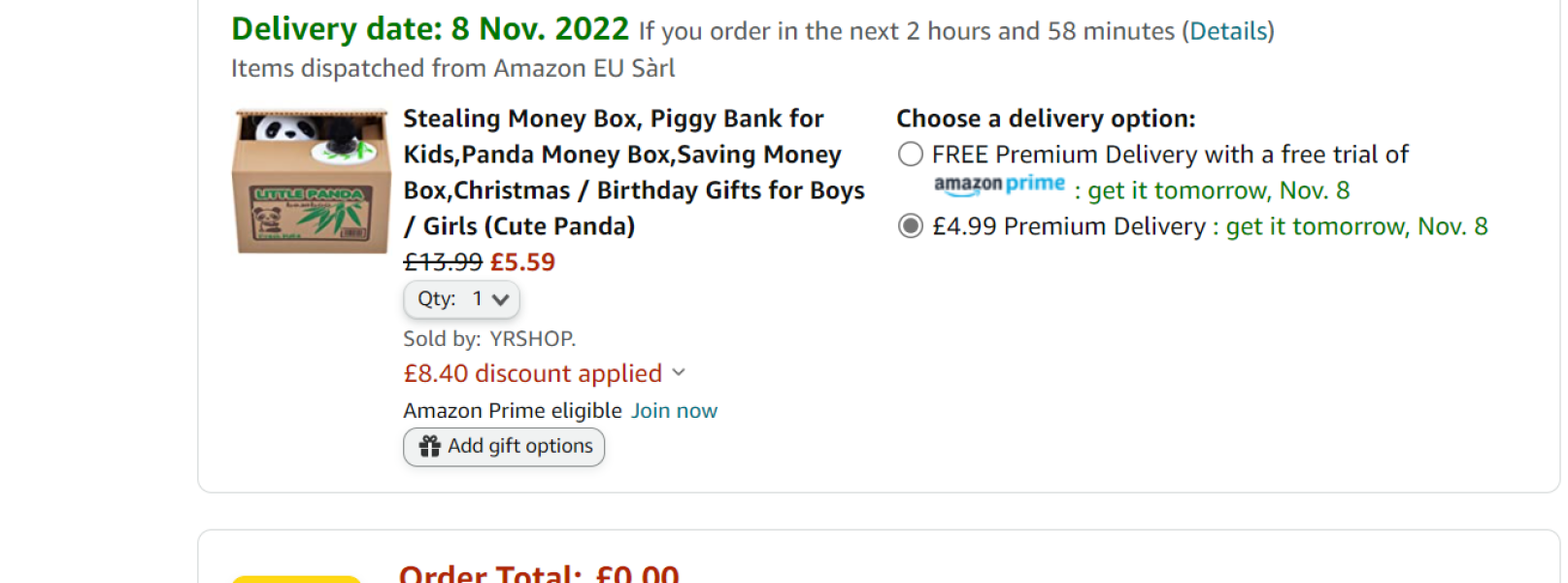Click the green Delivery date heading
The image size is (1568, 583).
430,29
